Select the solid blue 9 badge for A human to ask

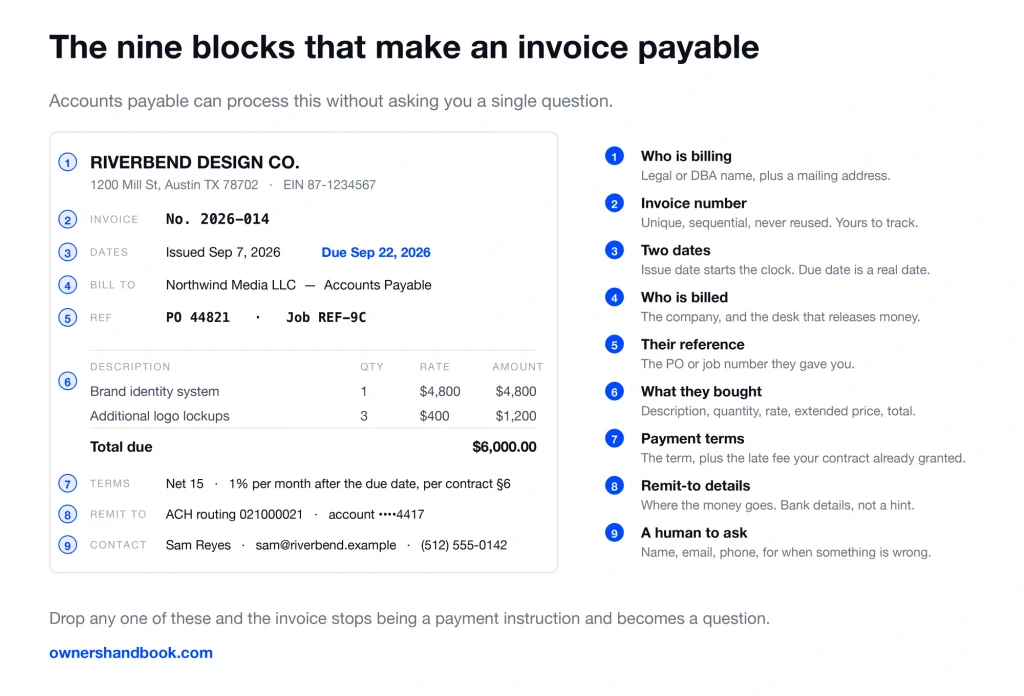(614, 533)
